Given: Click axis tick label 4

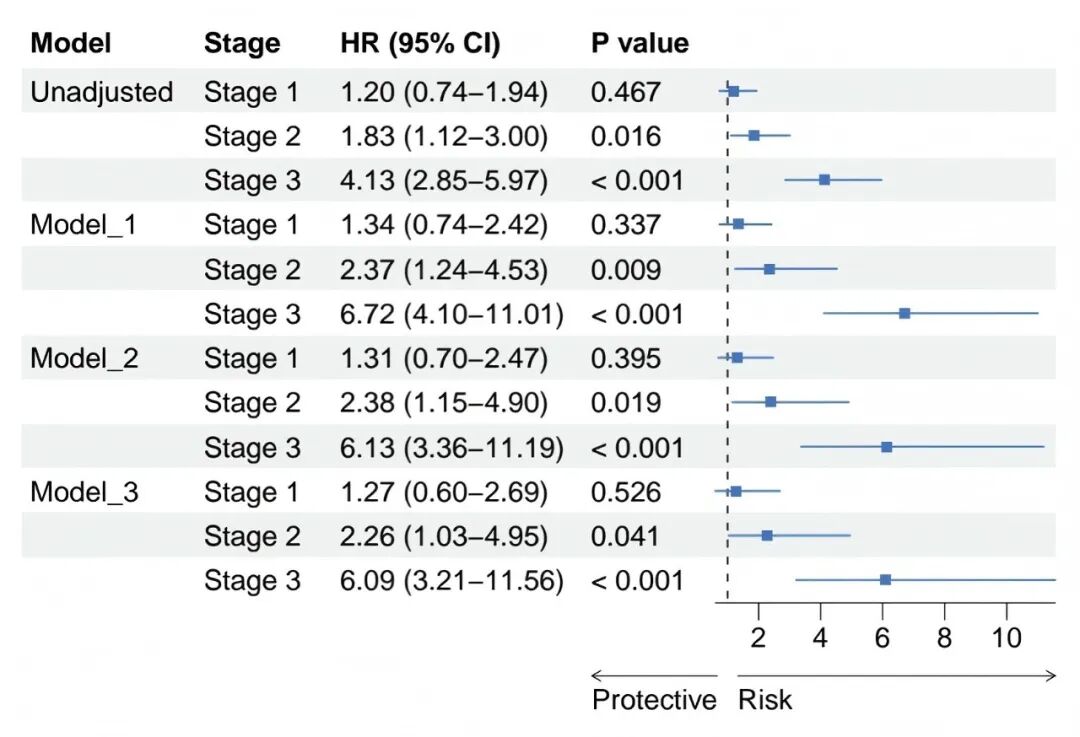Looking at the screenshot, I should 820,638.
